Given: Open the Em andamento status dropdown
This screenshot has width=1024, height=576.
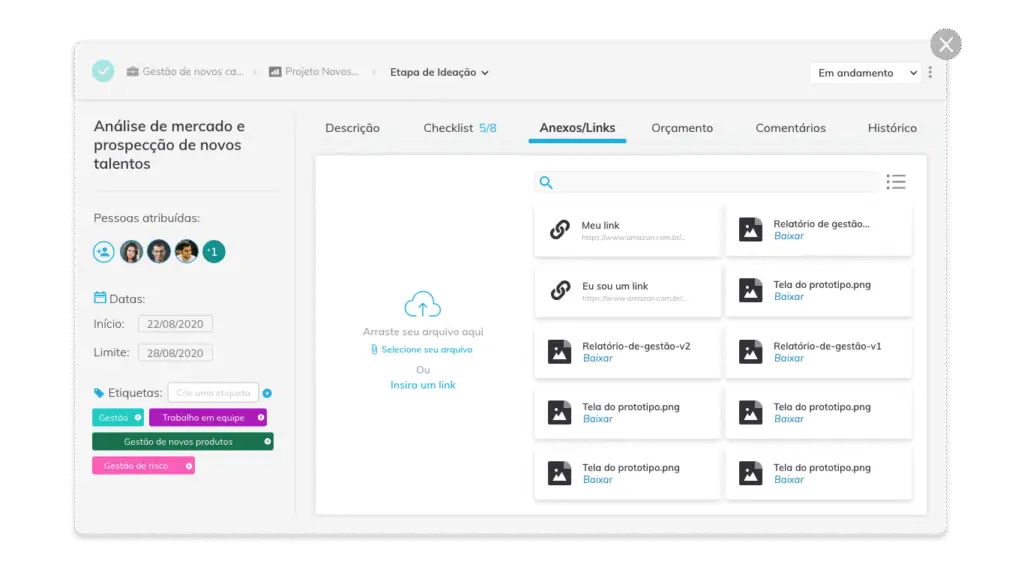Looking at the screenshot, I should pos(866,73).
